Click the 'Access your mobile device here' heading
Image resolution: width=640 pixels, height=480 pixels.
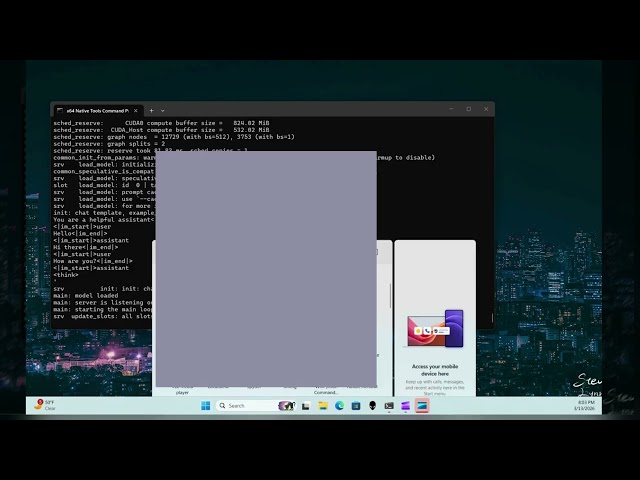435,370
